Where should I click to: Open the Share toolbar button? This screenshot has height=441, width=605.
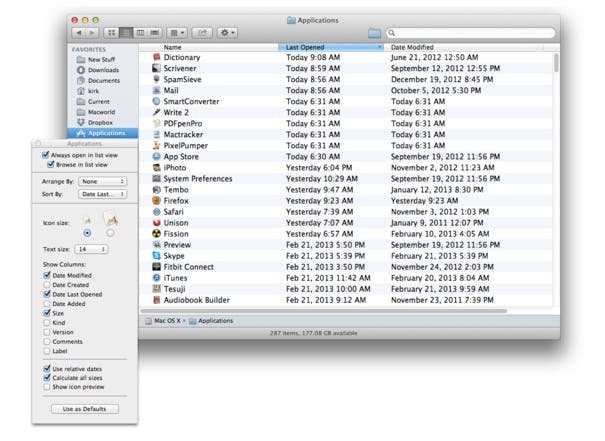coord(202,33)
